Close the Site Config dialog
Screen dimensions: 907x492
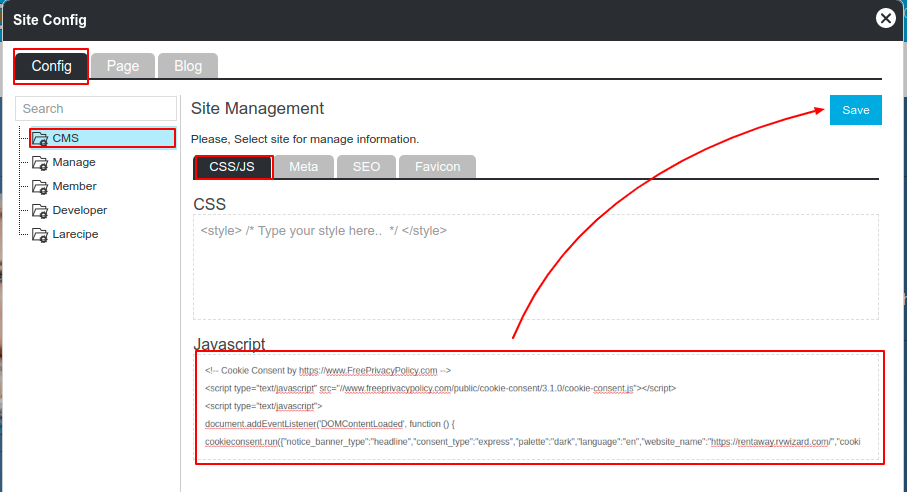(x=885, y=19)
